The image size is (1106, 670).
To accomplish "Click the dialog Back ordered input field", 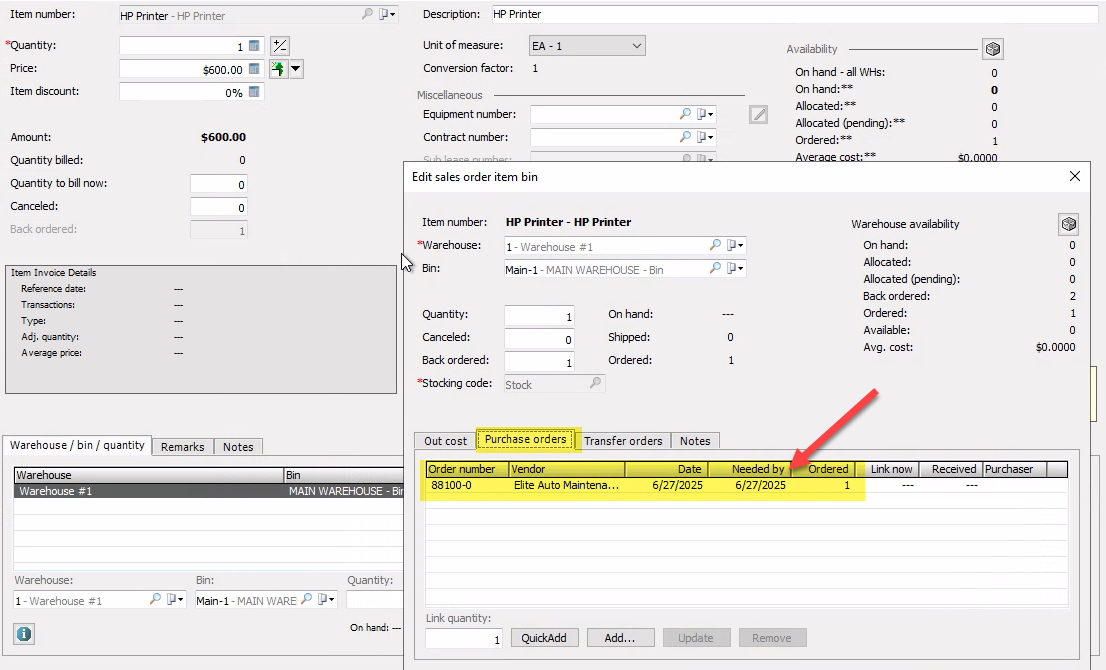I will coord(539,361).
